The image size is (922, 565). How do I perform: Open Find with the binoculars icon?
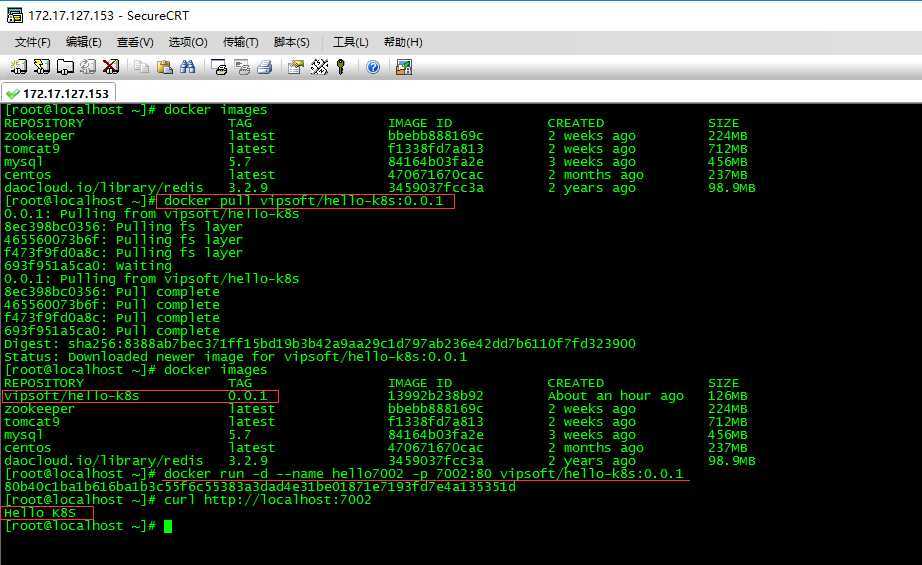188,67
